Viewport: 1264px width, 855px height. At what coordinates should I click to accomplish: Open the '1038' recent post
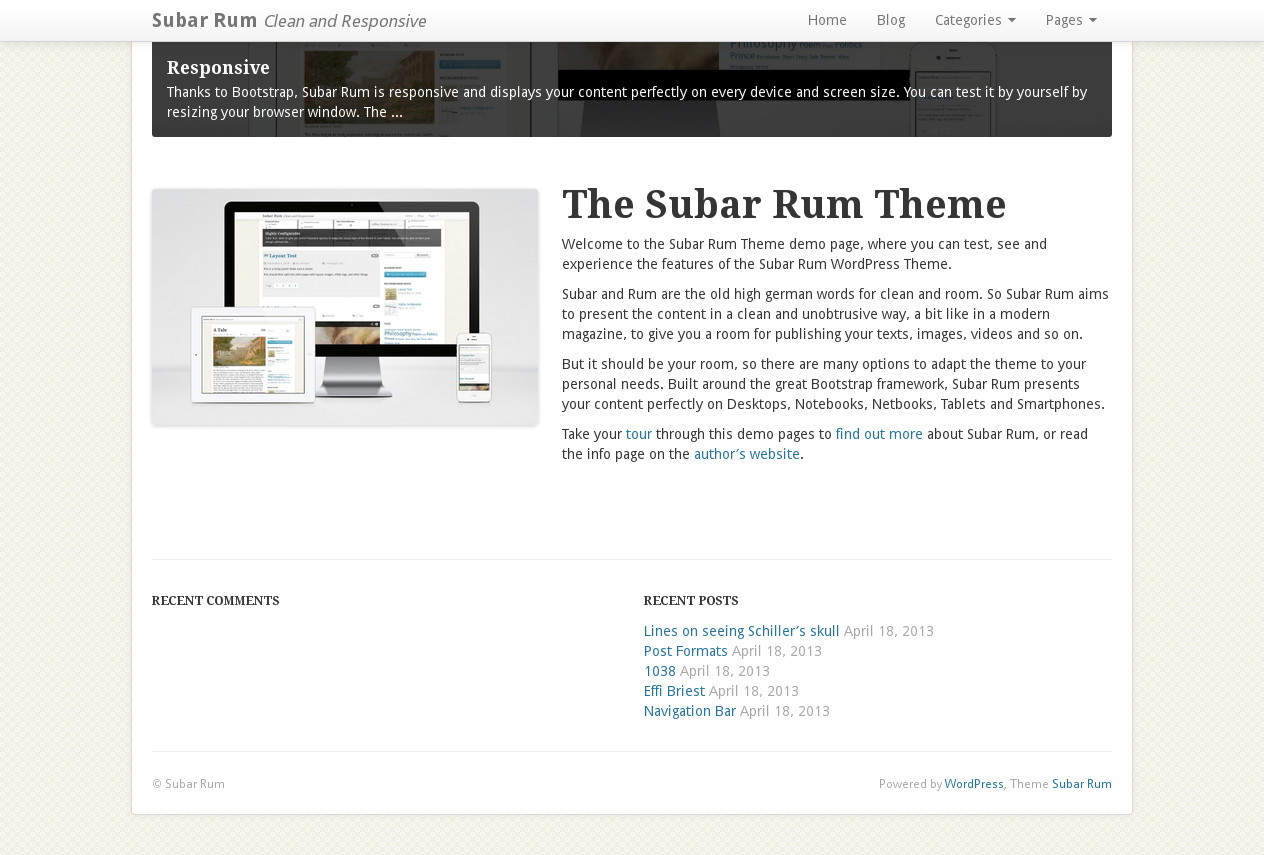(660, 671)
